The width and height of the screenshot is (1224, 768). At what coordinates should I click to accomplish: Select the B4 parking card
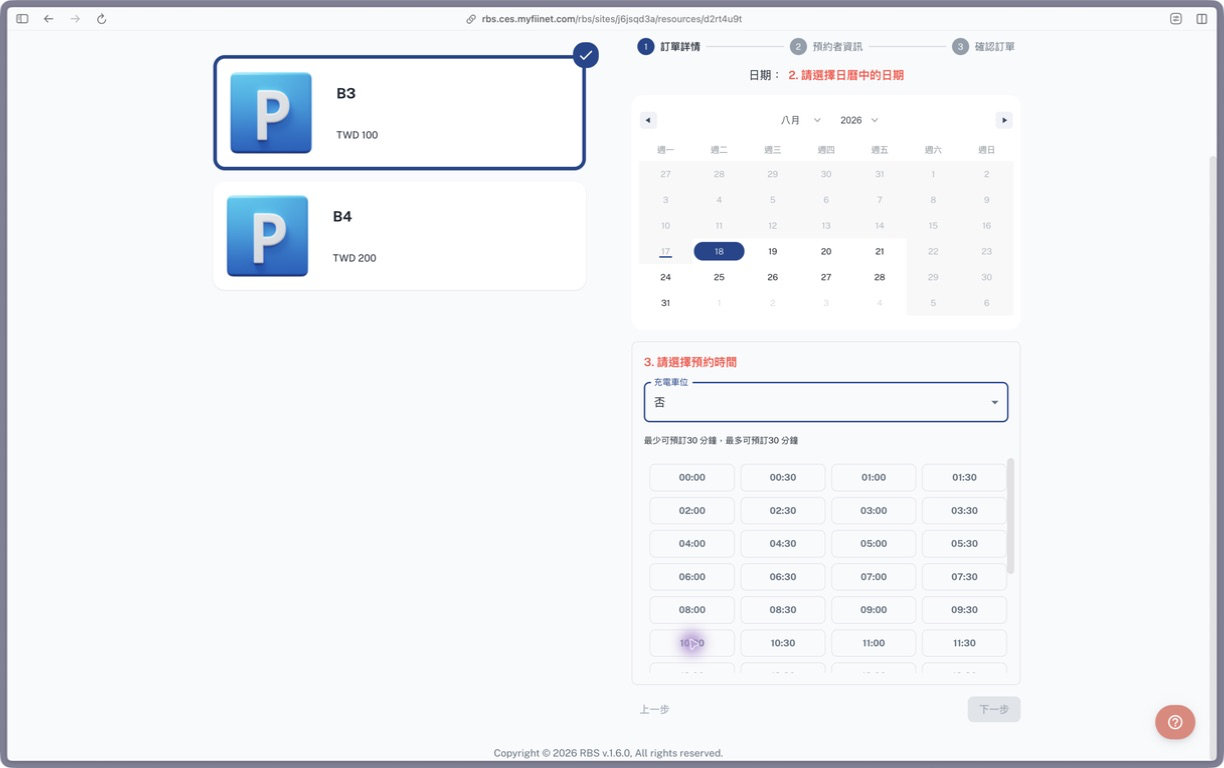[x=399, y=236]
